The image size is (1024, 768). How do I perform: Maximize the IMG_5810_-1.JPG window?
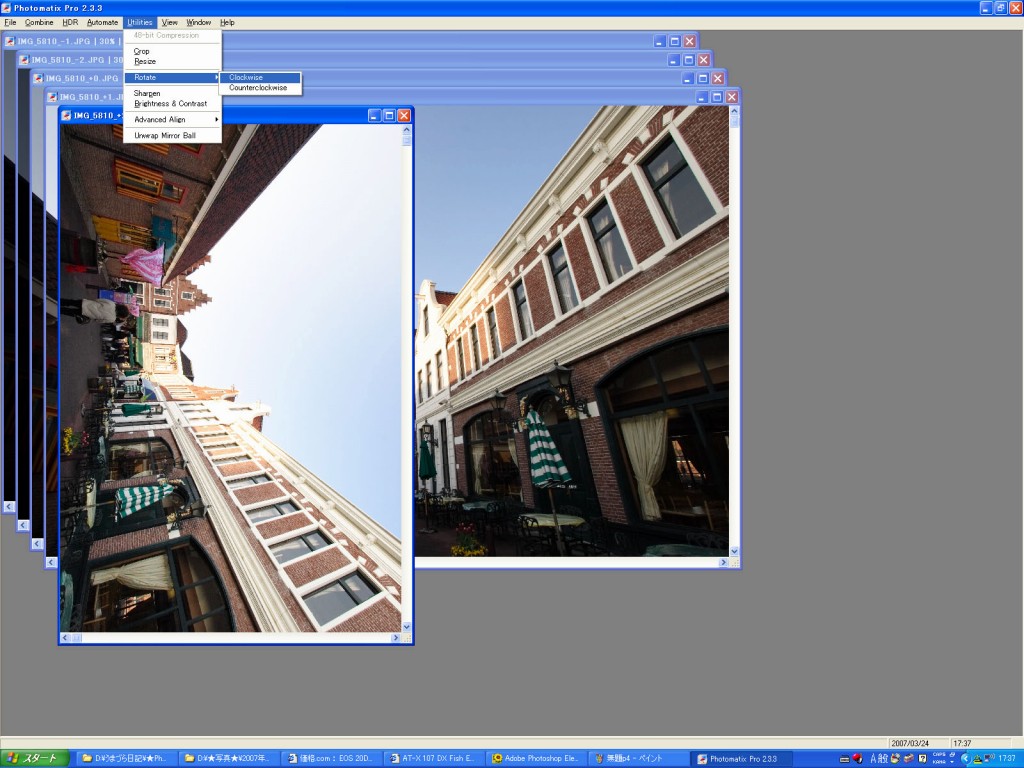tap(675, 41)
